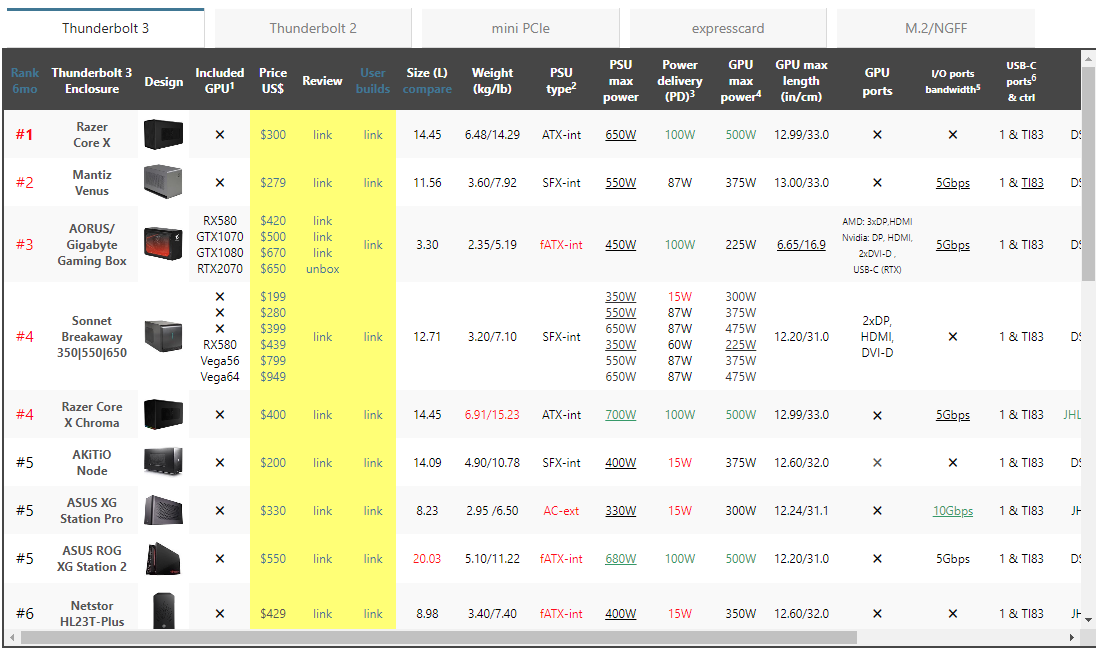Click the vertical scrollbar thumb
The width and height of the screenshot is (1096, 649).
[1088, 173]
